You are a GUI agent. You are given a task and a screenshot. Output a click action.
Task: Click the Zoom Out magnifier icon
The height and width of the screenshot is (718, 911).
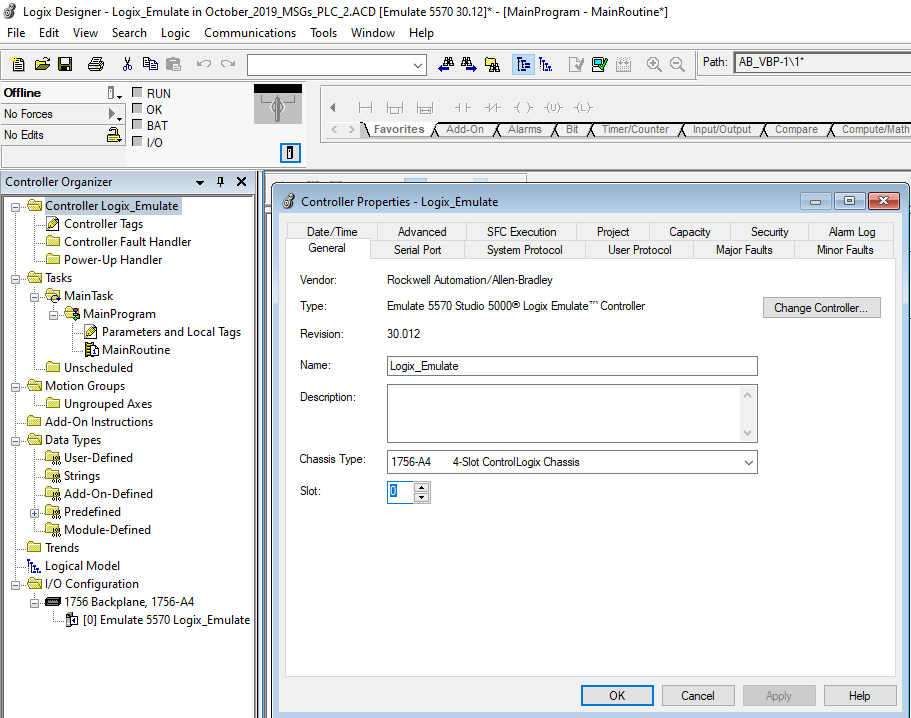point(677,64)
